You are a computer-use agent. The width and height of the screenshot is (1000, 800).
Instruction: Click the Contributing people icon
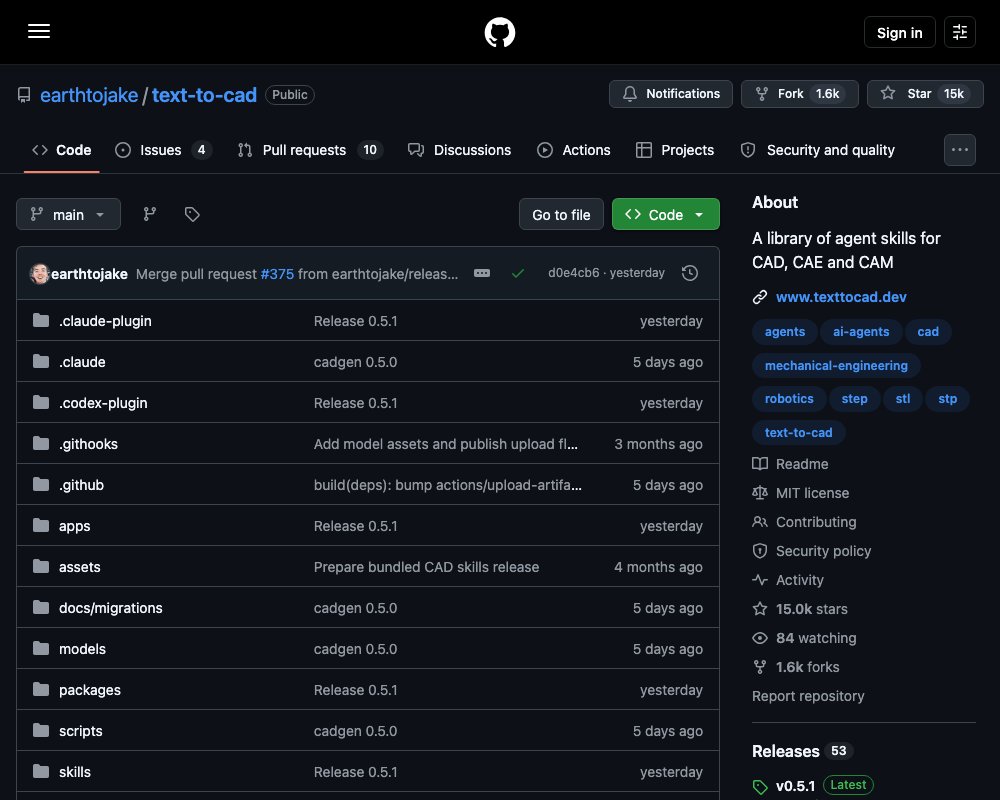[760, 522]
